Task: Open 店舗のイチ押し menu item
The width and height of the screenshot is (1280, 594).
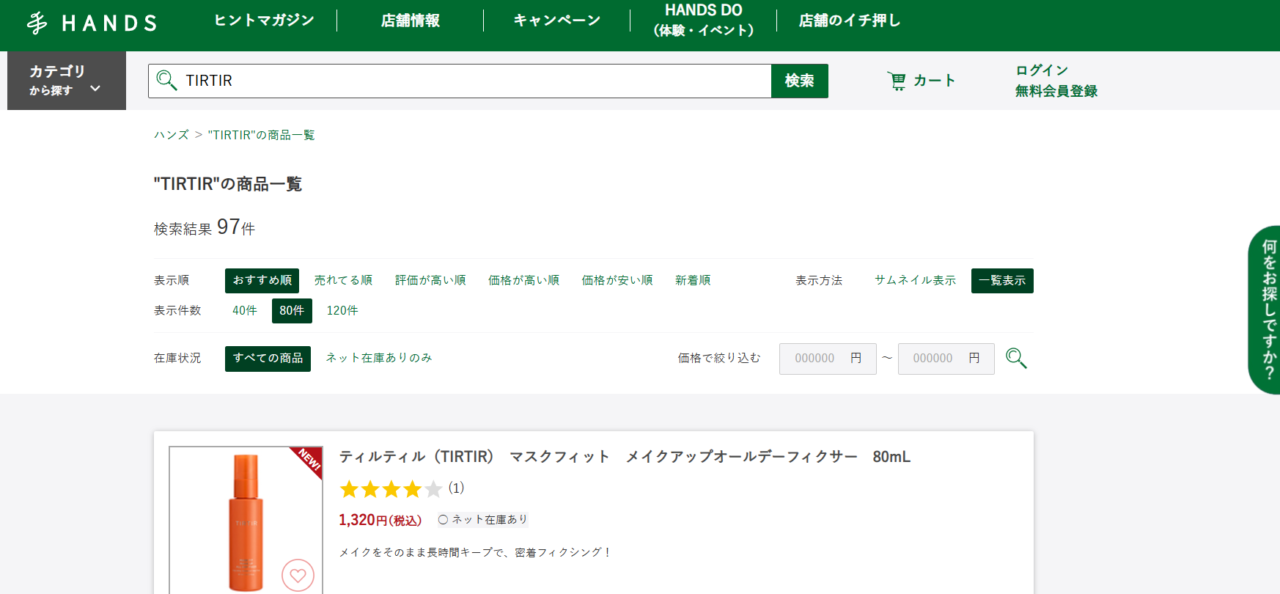Action: (850, 21)
